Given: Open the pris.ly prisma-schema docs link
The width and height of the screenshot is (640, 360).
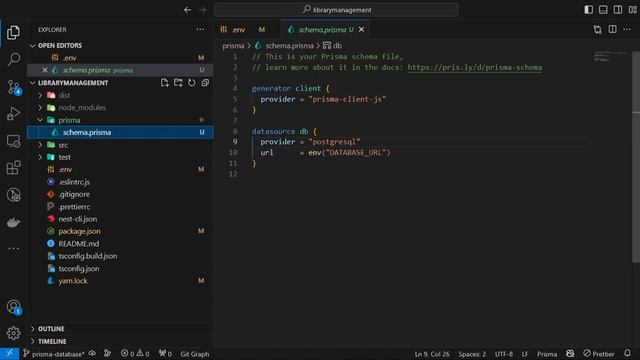Looking at the screenshot, I should click(x=475, y=67).
